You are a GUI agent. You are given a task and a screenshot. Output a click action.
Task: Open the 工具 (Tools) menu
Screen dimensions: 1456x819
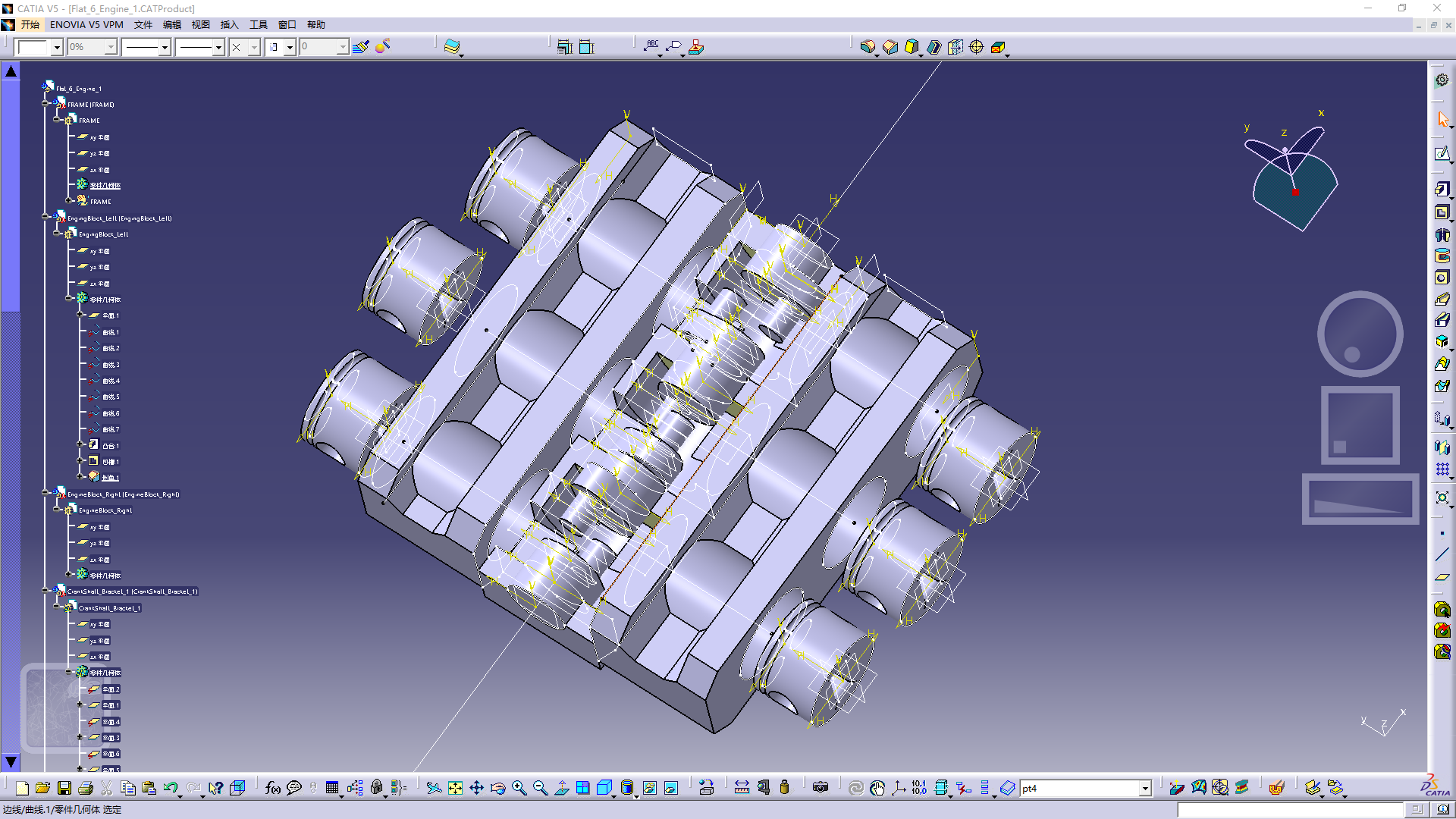pos(259,25)
